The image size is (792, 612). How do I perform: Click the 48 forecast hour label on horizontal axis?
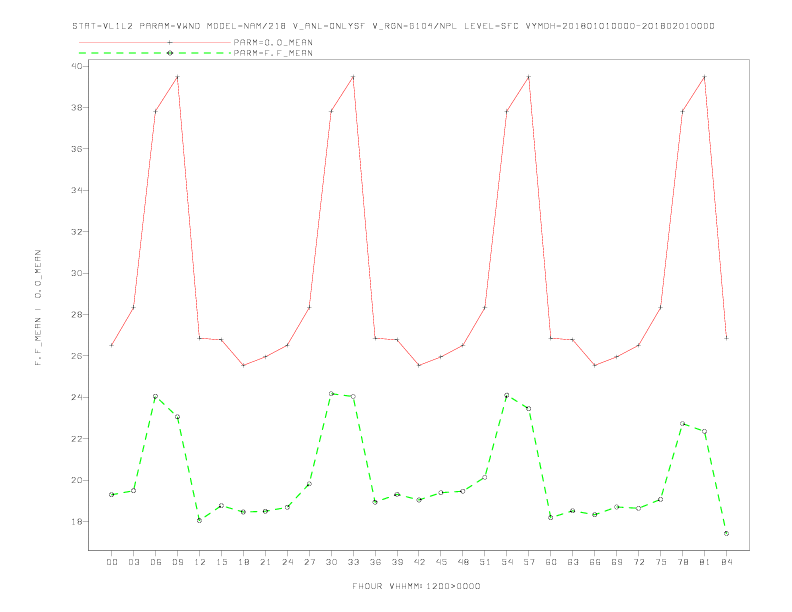(463, 562)
